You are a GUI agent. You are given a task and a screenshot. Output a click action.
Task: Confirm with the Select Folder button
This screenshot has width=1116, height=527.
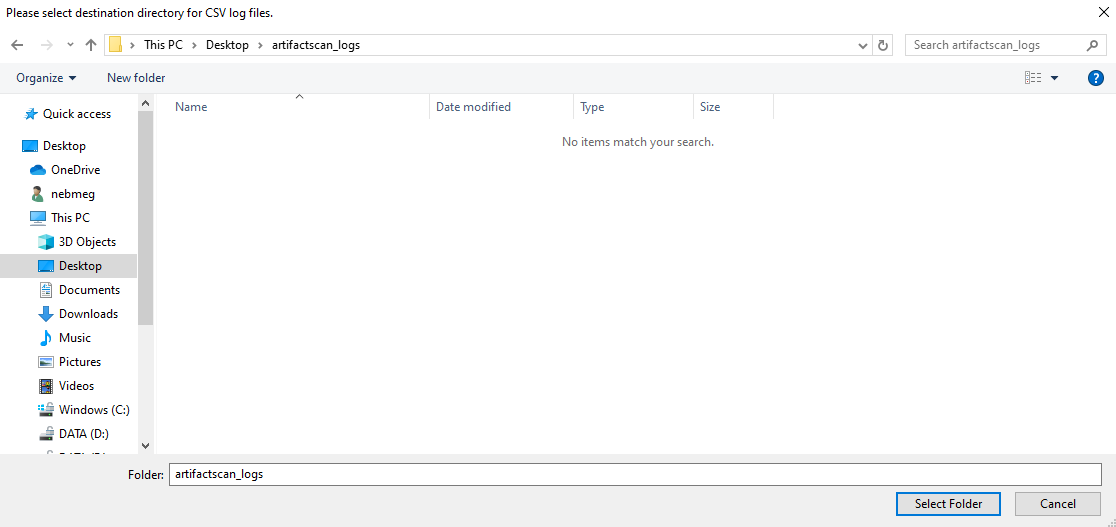click(948, 503)
